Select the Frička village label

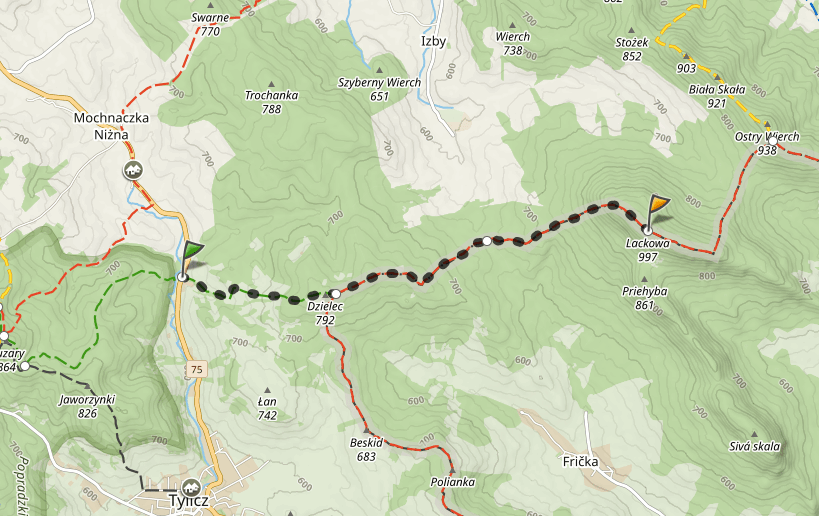[580, 461]
